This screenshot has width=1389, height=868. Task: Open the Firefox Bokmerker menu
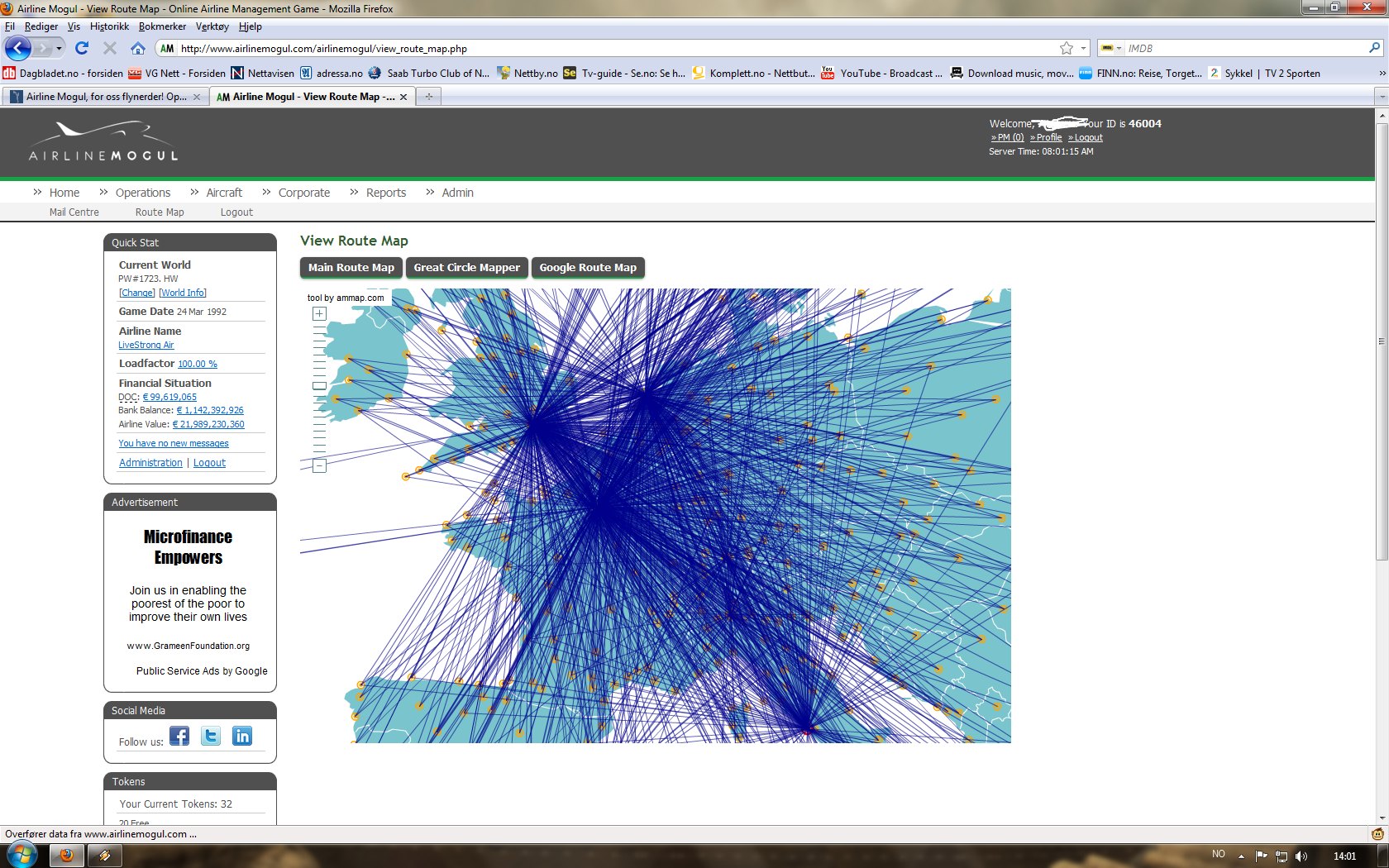162,26
